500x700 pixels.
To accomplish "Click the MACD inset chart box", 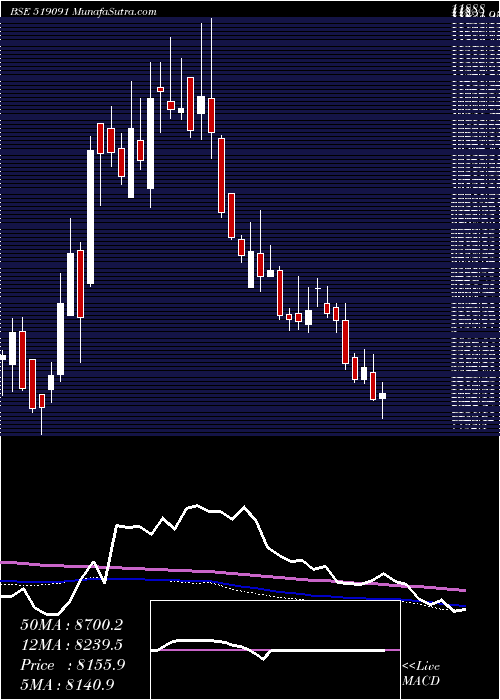I will pyautogui.click(x=275, y=650).
